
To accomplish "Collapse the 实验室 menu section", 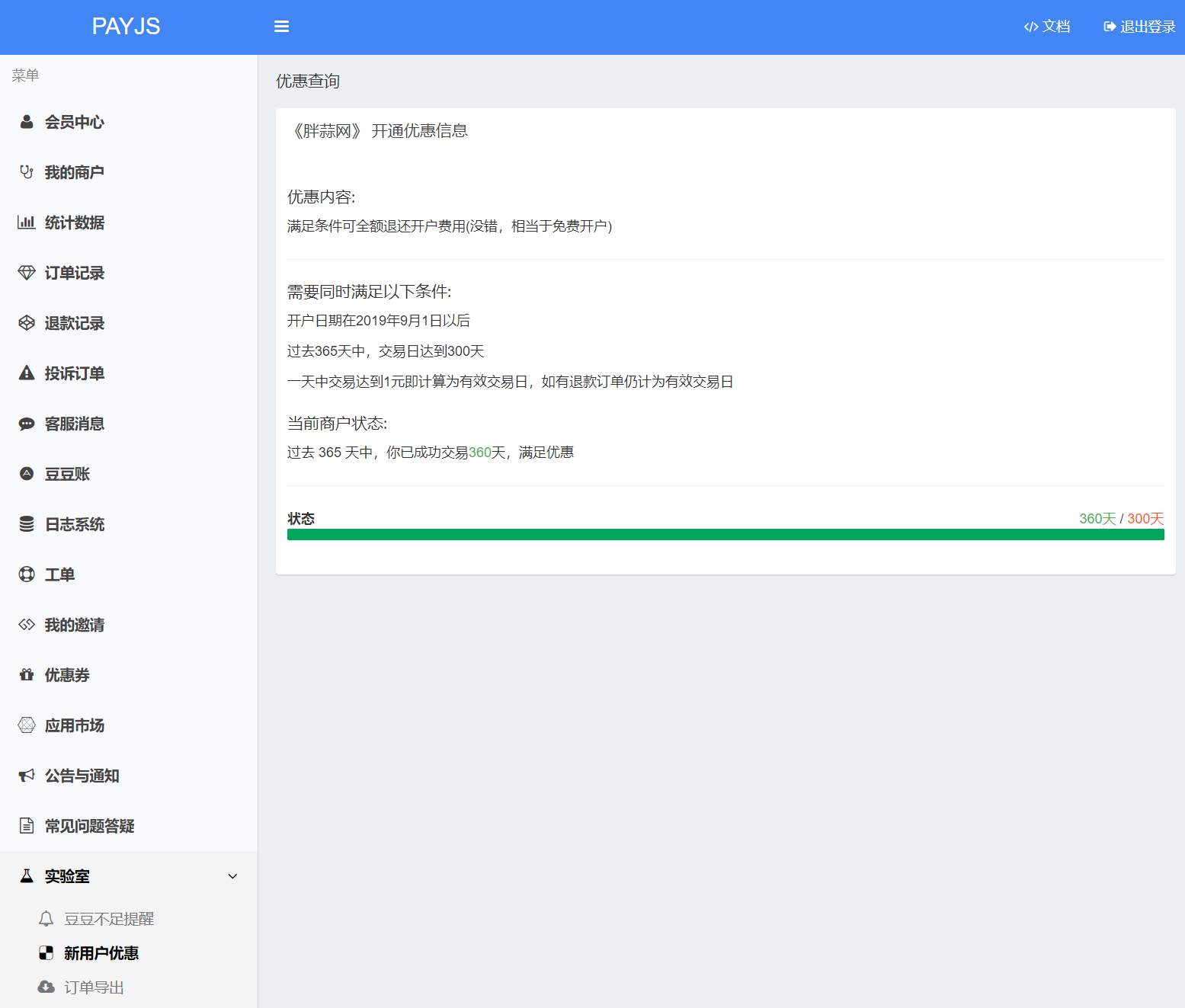I will coord(67,876).
